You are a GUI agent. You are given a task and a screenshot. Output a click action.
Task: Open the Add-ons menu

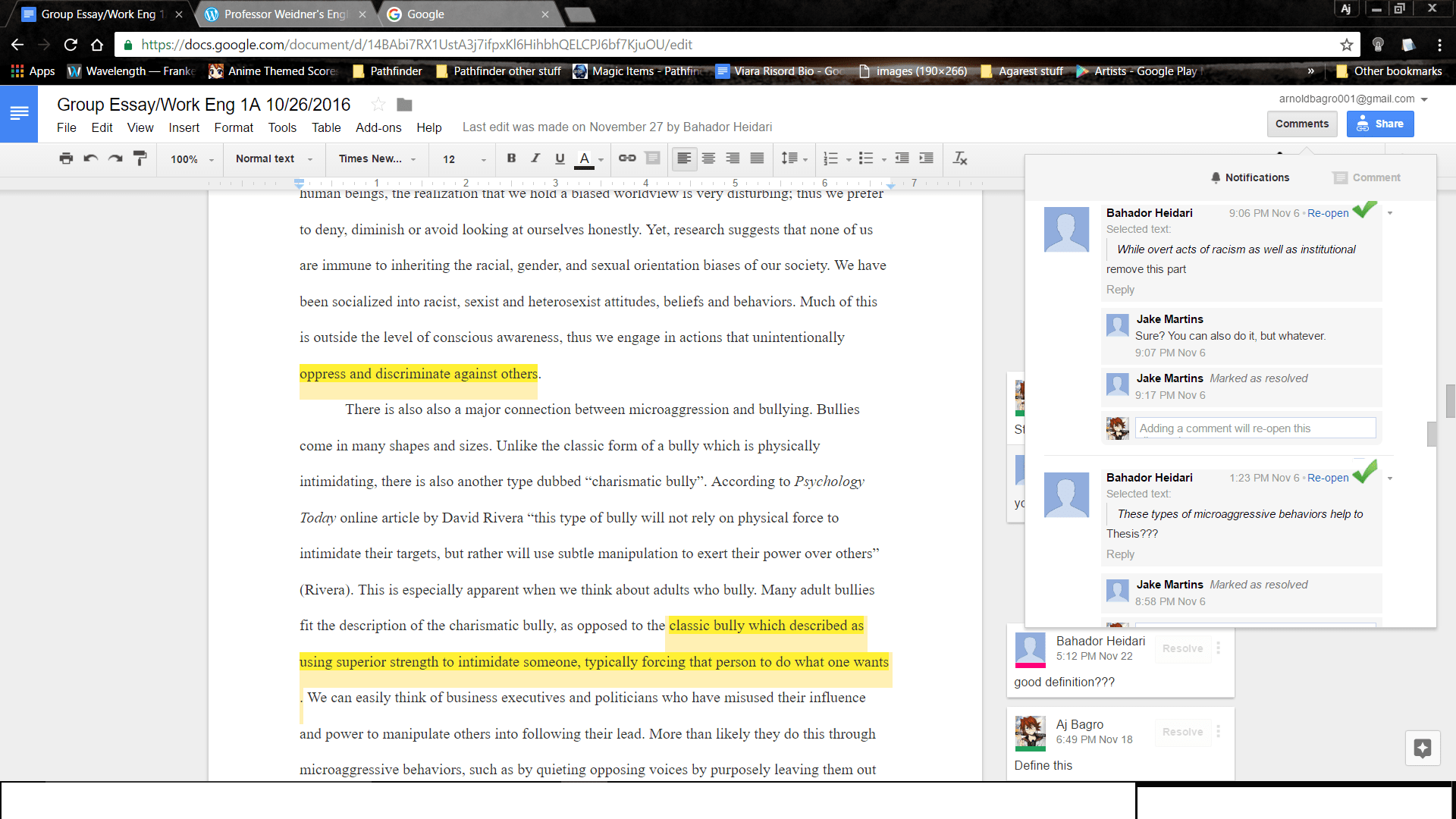[378, 127]
